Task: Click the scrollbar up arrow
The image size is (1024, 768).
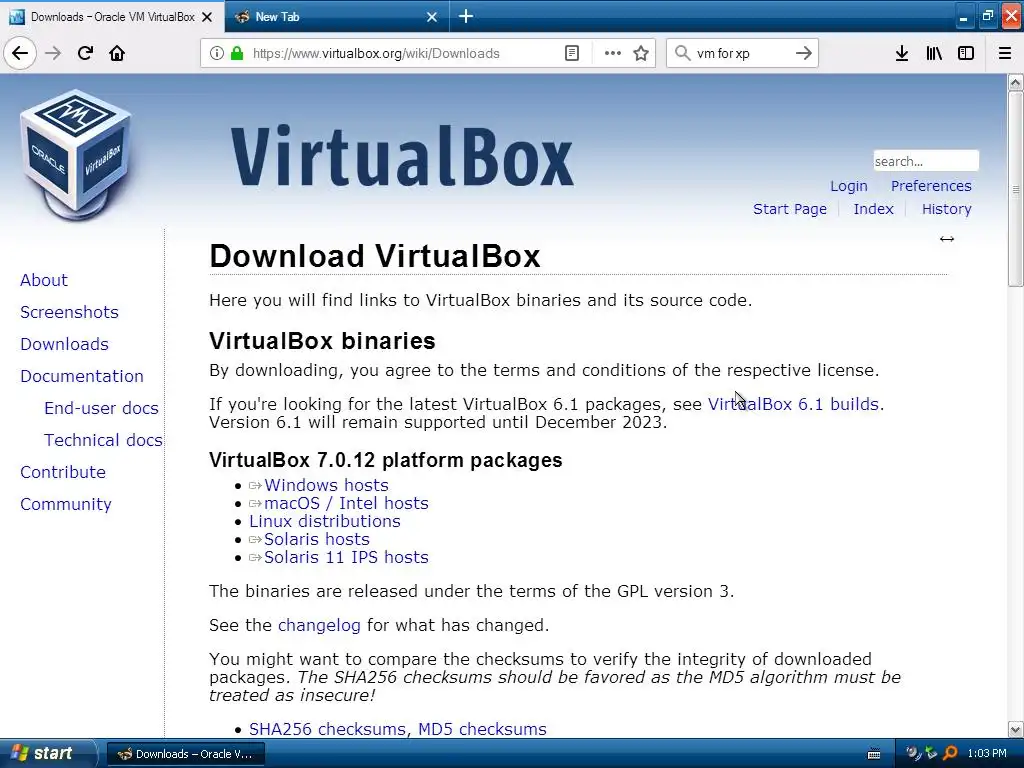Action: pyautogui.click(x=1015, y=82)
